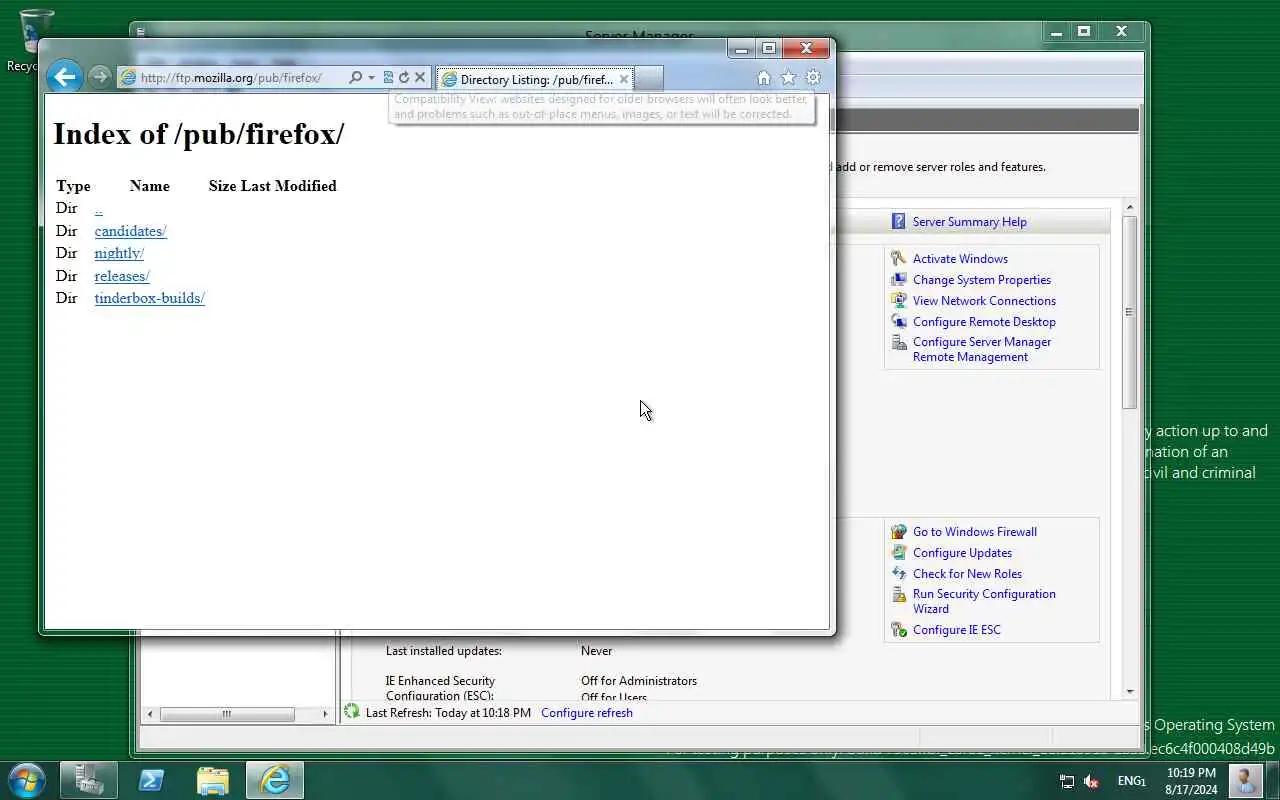Screen dimensions: 1280x800
Task: Click the Configure Updates icon
Action: point(898,553)
